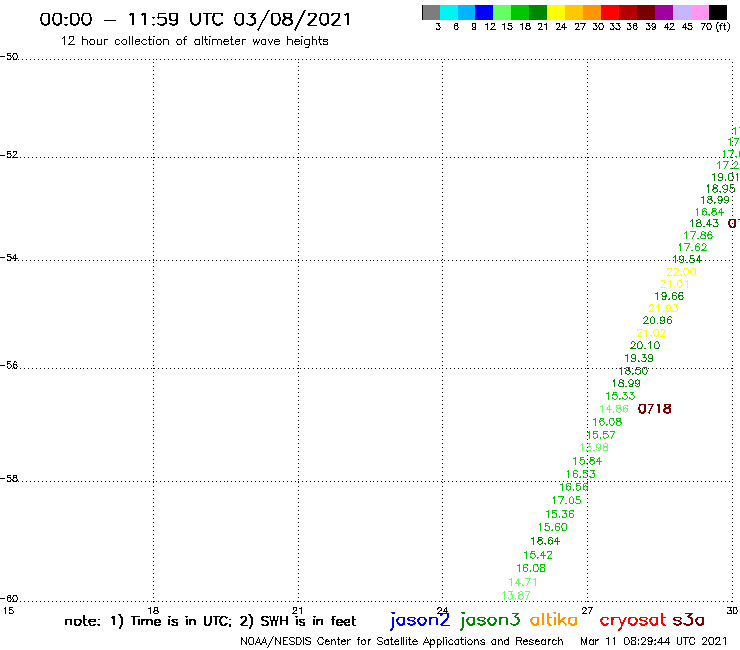Image resolution: width=740 pixels, height=650 pixels.
Task: Click the wave height value 16.53
Action: coord(580,474)
